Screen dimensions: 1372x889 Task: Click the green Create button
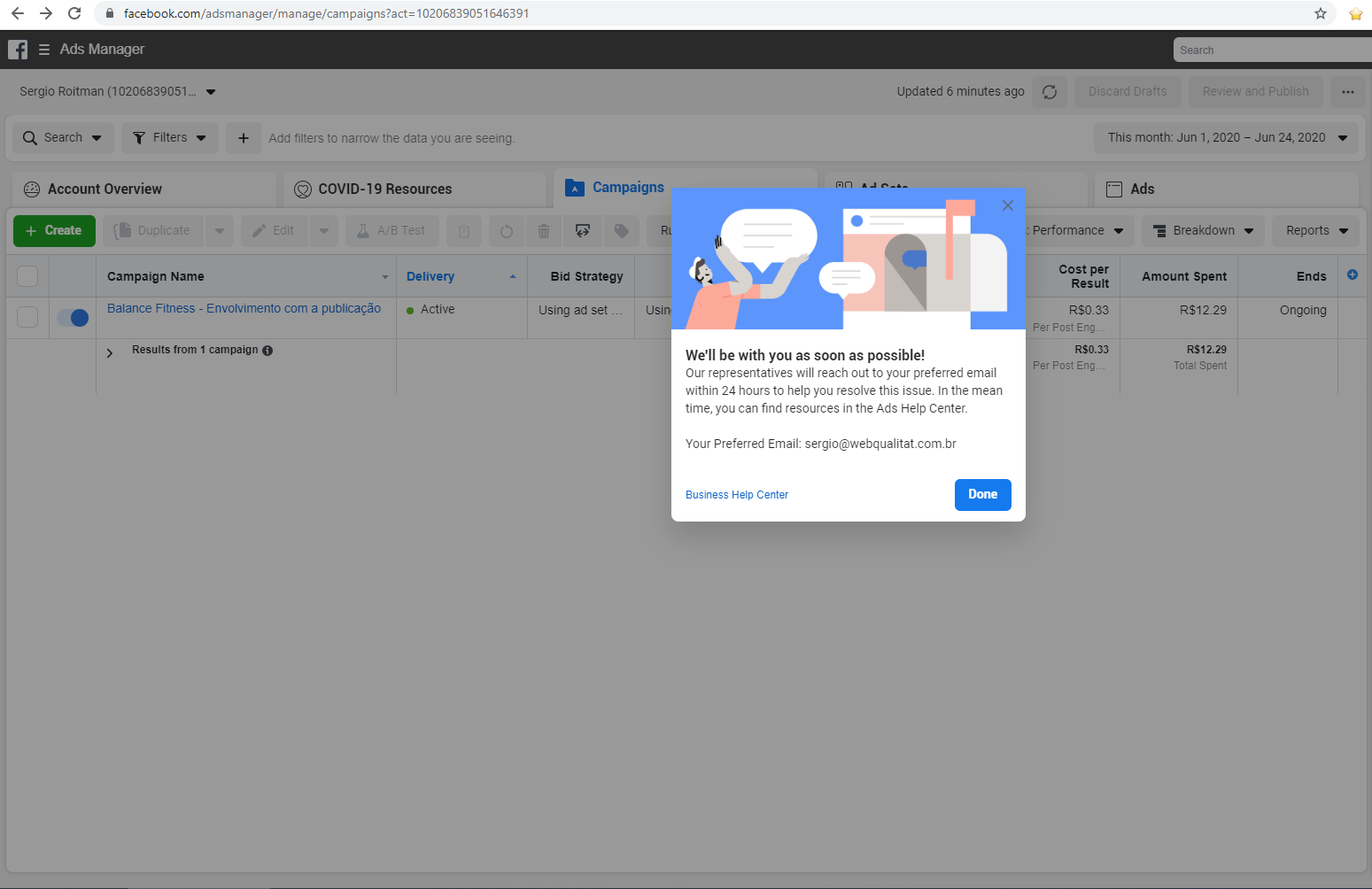pos(54,231)
